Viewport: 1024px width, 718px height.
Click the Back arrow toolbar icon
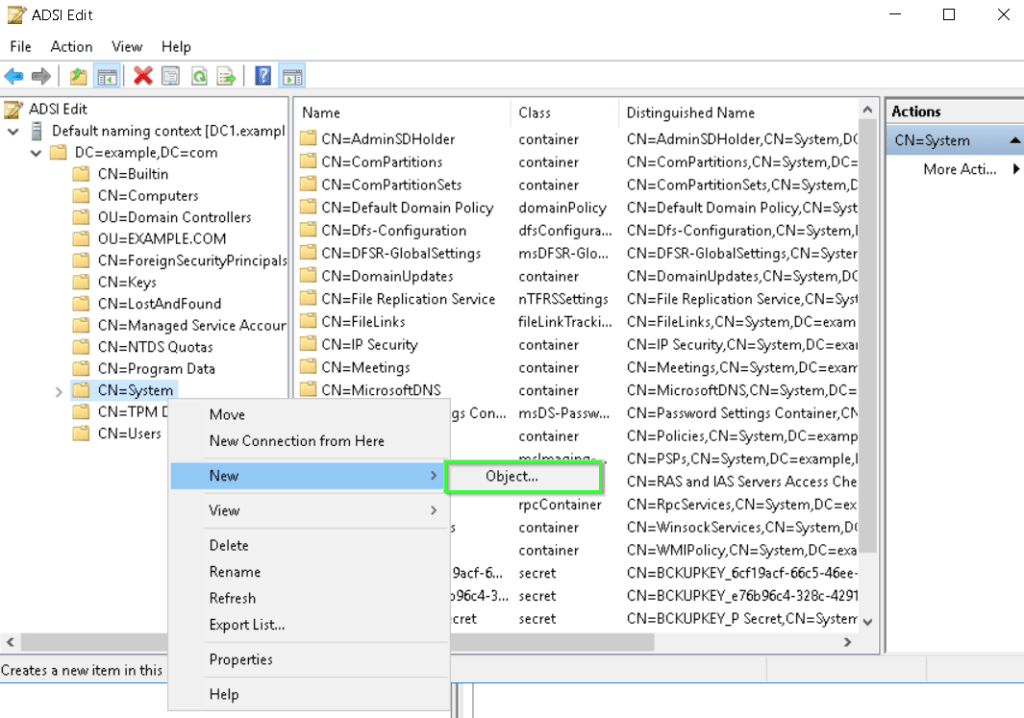coord(14,76)
